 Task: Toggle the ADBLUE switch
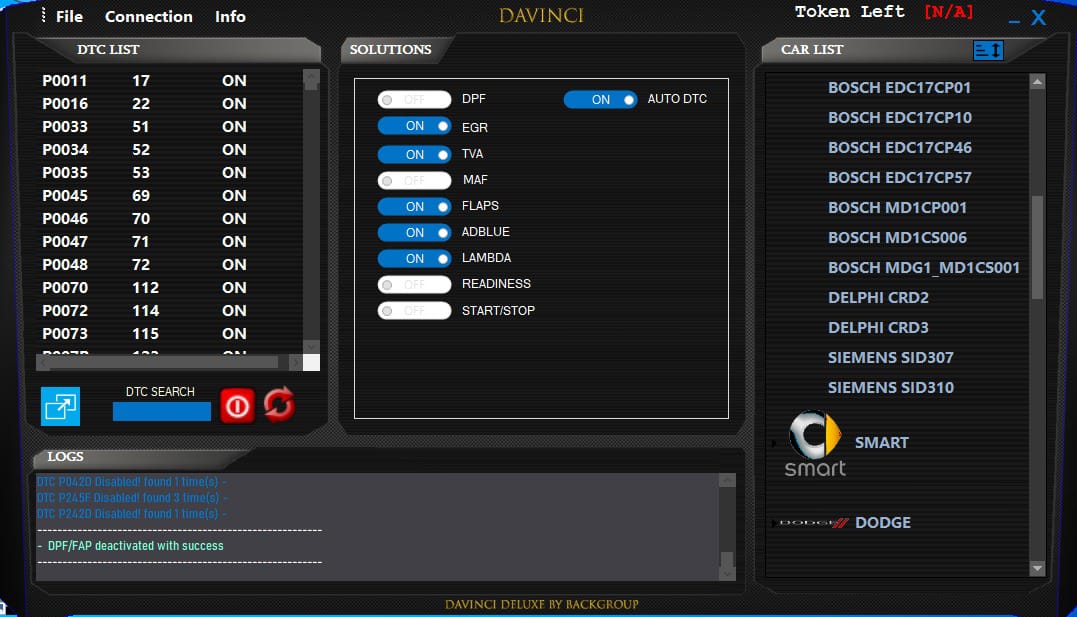(x=414, y=232)
